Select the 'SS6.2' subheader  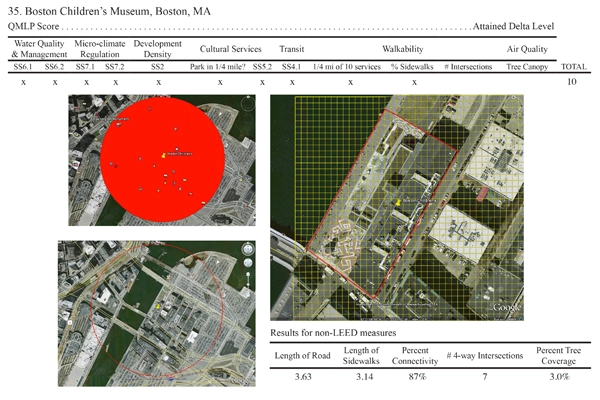pyautogui.click(x=54, y=67)
